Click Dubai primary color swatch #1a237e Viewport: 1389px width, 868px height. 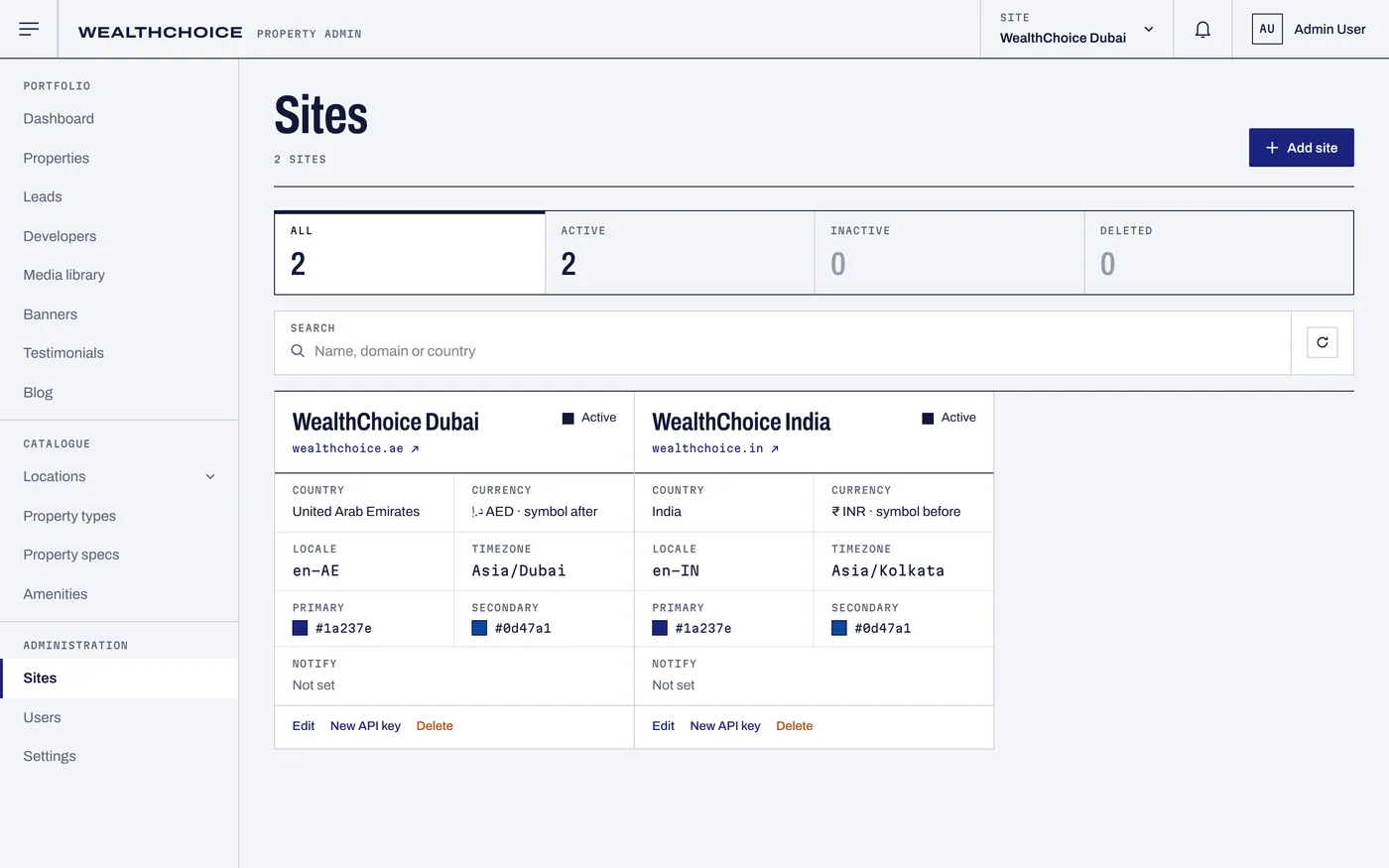click(x=300, y=628)
